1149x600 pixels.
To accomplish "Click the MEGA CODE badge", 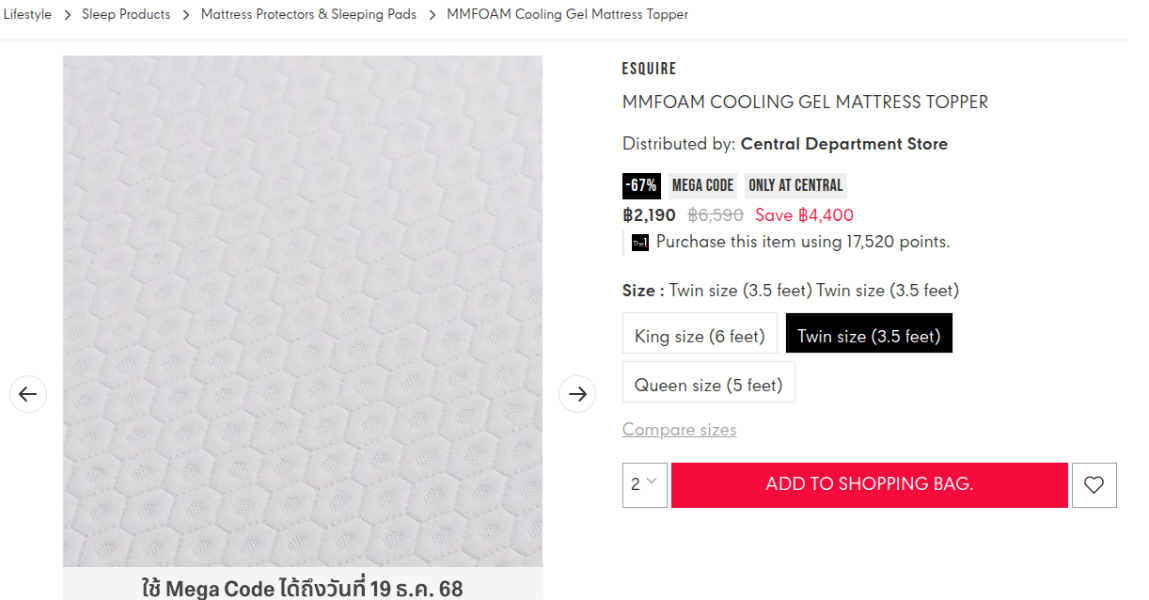I will coord(702,186).
